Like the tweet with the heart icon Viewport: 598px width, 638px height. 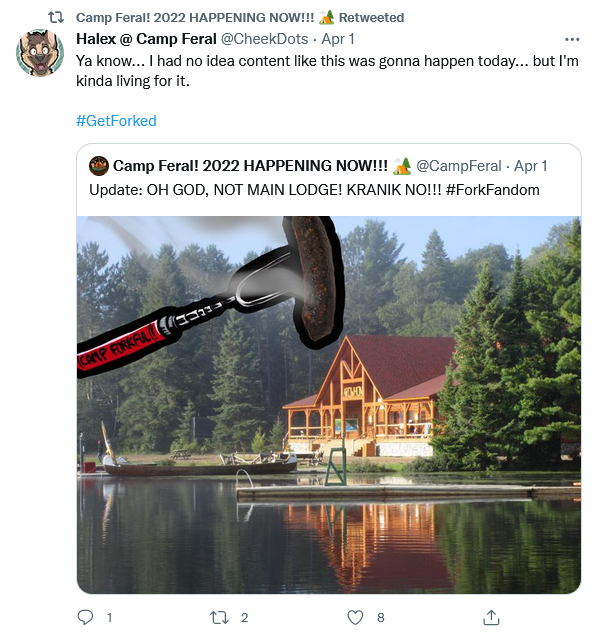(355, 618)
